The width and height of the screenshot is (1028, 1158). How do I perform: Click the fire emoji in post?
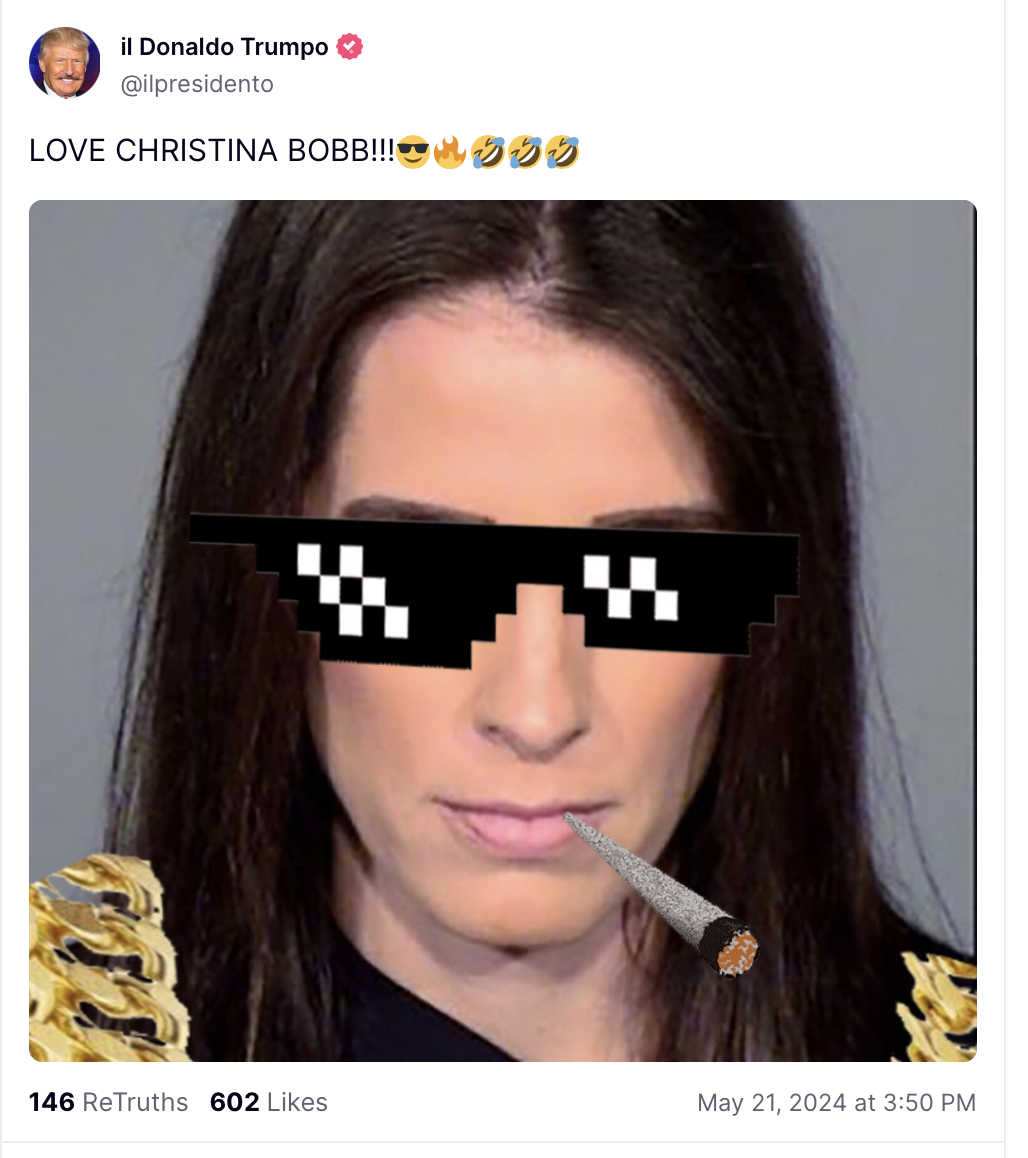[450, 152]
